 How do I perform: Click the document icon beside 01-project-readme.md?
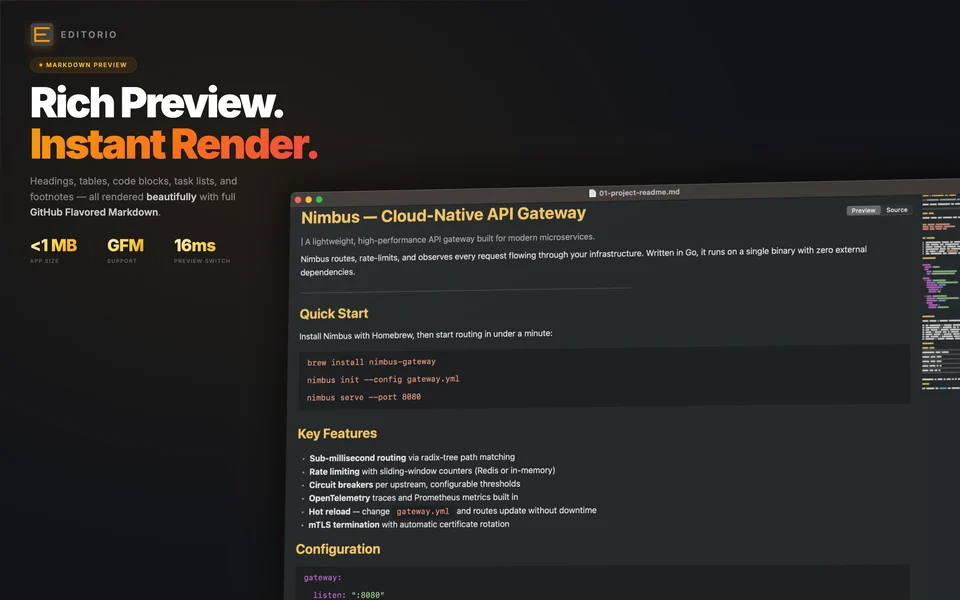[592, 193]
